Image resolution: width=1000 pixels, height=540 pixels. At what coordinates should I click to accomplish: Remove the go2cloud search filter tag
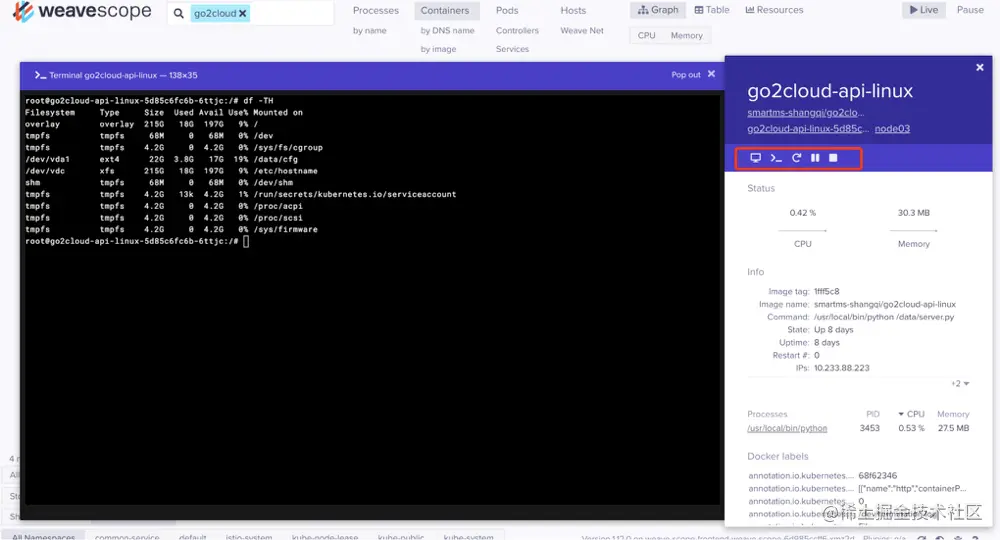pos(243,13)
